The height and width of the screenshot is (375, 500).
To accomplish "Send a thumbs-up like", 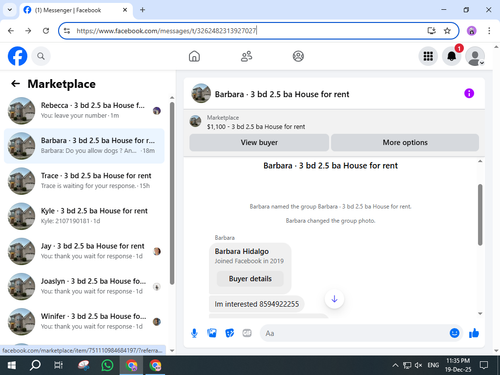I will (474, 333).
